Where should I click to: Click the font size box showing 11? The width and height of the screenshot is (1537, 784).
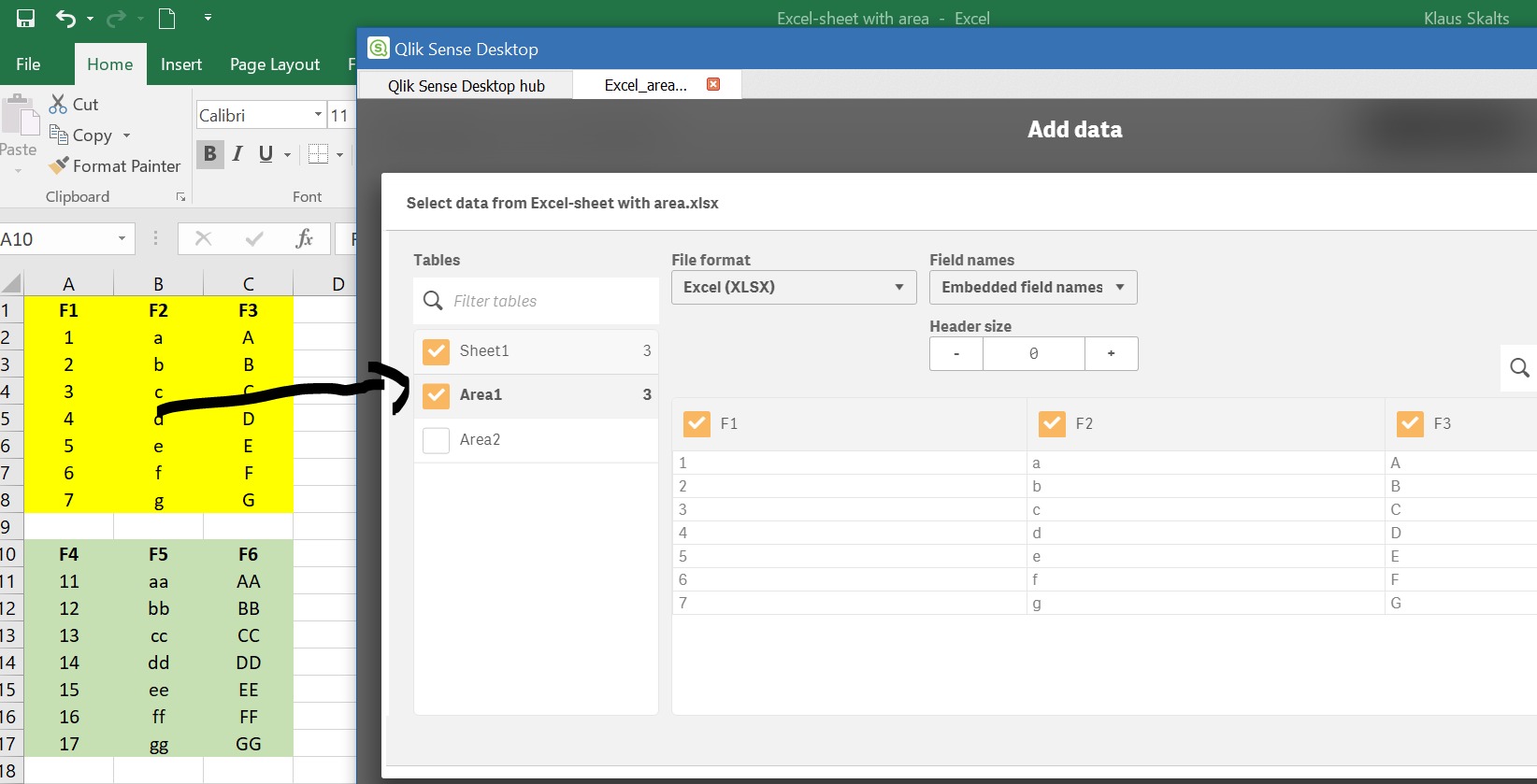pos(340,115)
